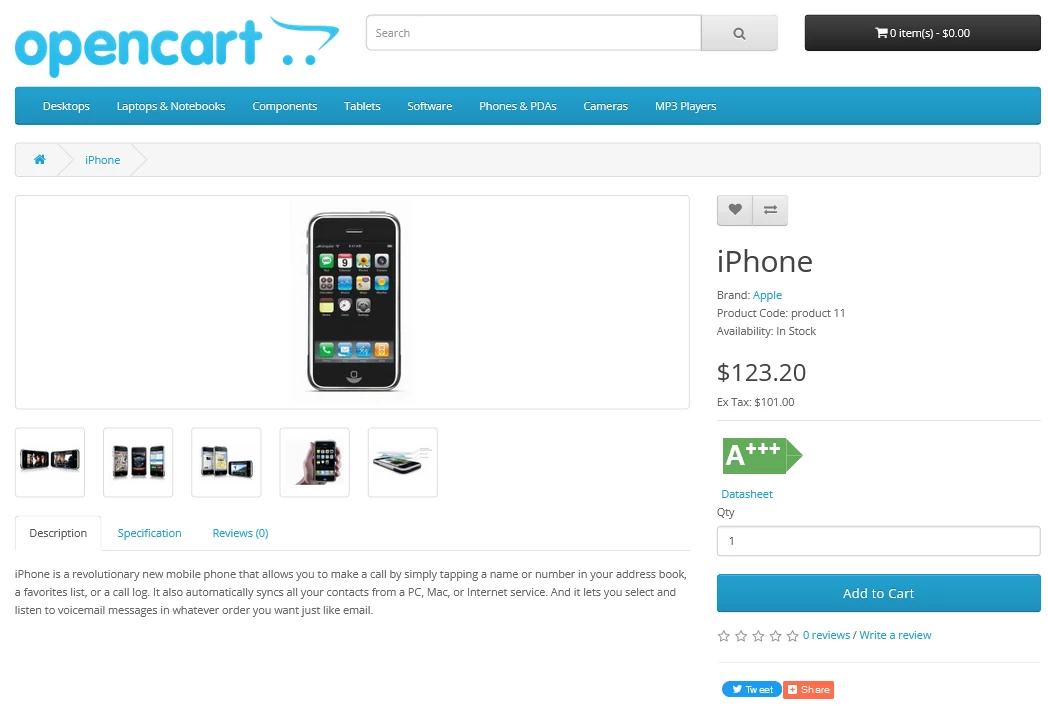Image resolution: width=1048 pixels, height=709 pixels.
Task: Share product with Tweet button
Action: (x=751, y=689)
